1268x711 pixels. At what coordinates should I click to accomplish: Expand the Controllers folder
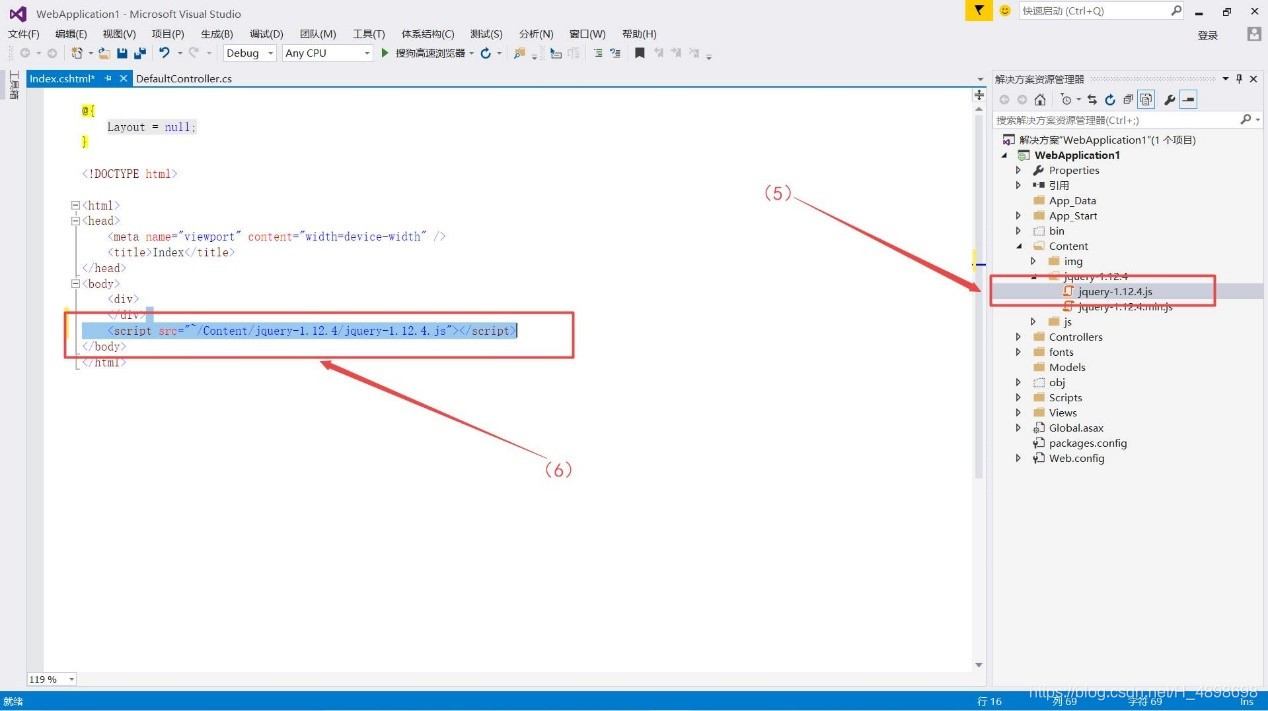click(1019, 337)
